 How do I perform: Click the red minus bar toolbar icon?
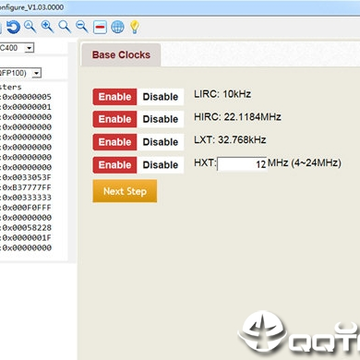[100, 27]
